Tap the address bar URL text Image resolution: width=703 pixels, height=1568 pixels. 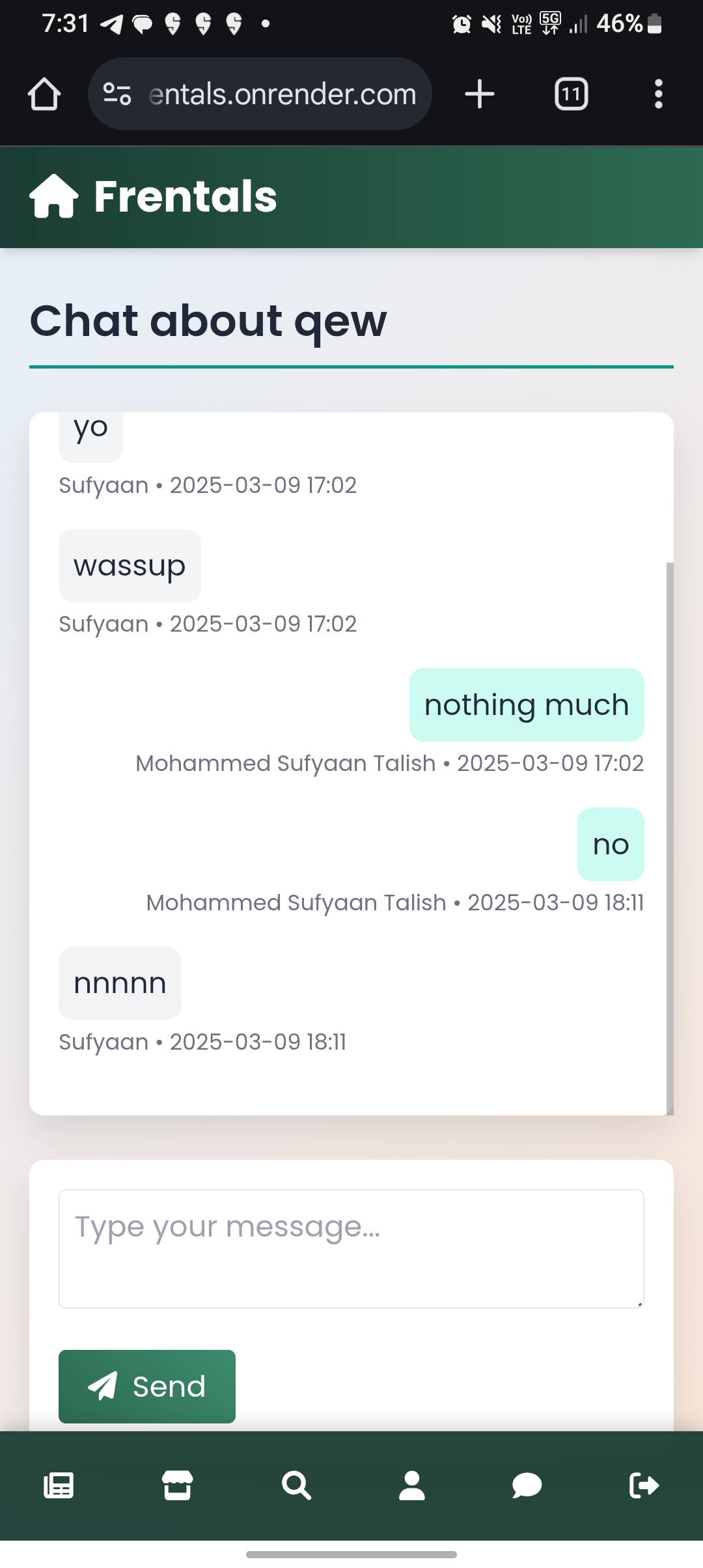pyautogui.click(x=283, y=94)
